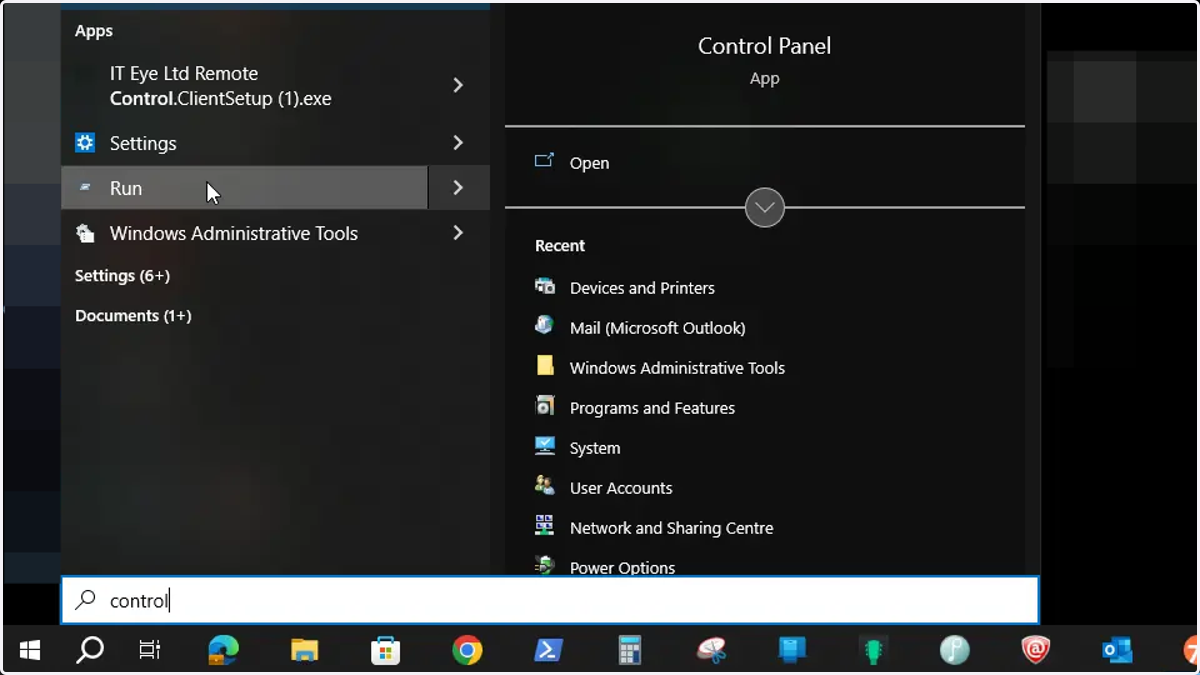
Task: Select Windows Administrative Tools app result
Action: 244,233
